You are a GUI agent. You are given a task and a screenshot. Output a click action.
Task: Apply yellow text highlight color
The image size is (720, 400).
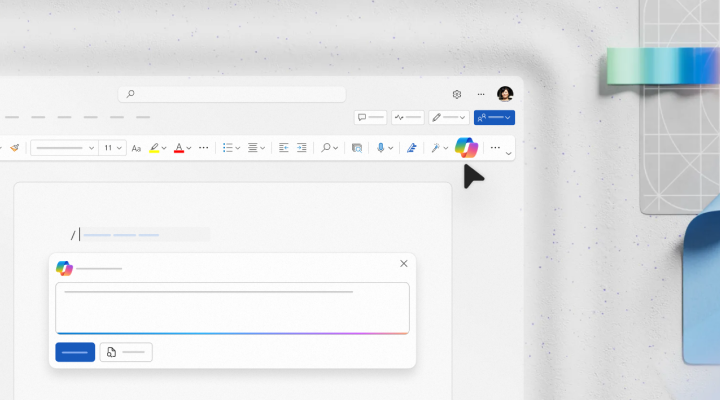tap(155, 148)
